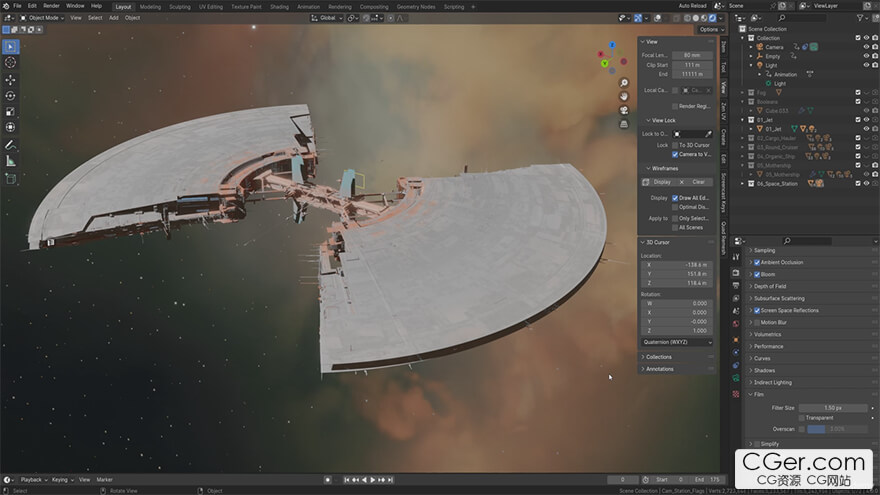Open the viewport Options button
The height and width of the screenshot is (495, 880).
[x=711, y=30]
